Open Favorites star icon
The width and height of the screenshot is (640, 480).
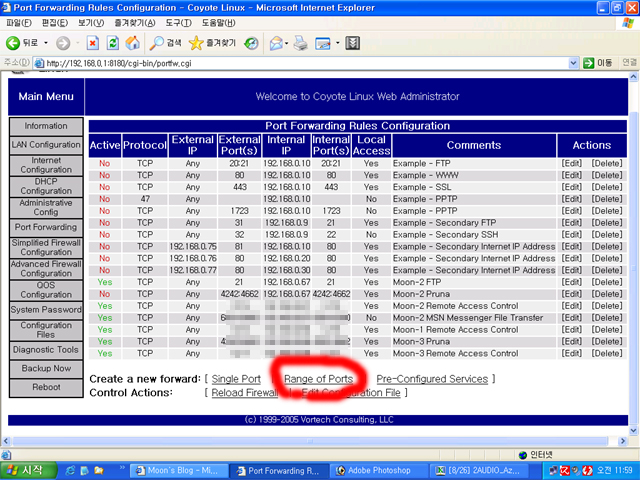pyautogui.click(x=196, y=43)
